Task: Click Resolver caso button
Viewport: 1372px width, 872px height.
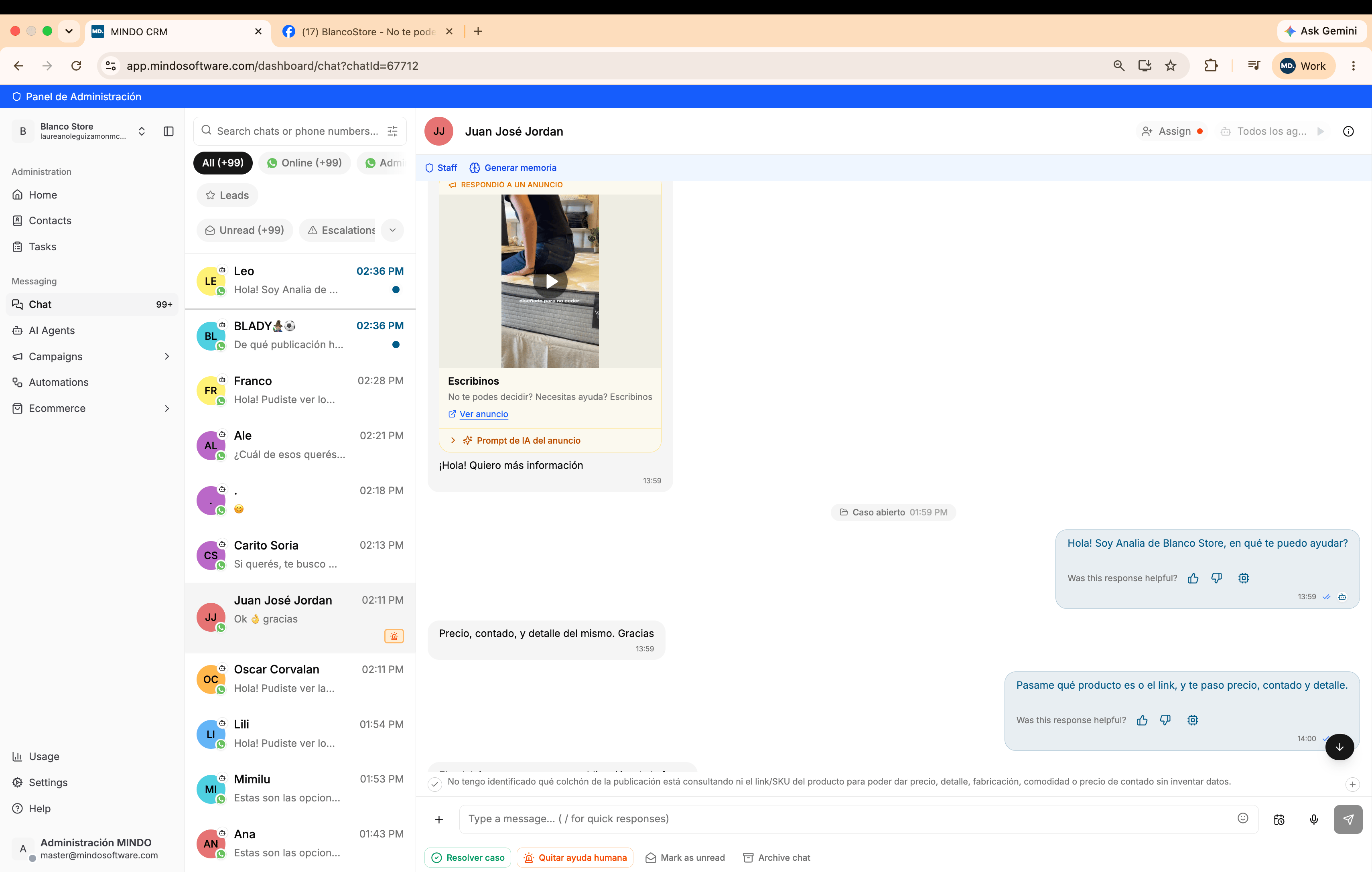Action: 468,858
